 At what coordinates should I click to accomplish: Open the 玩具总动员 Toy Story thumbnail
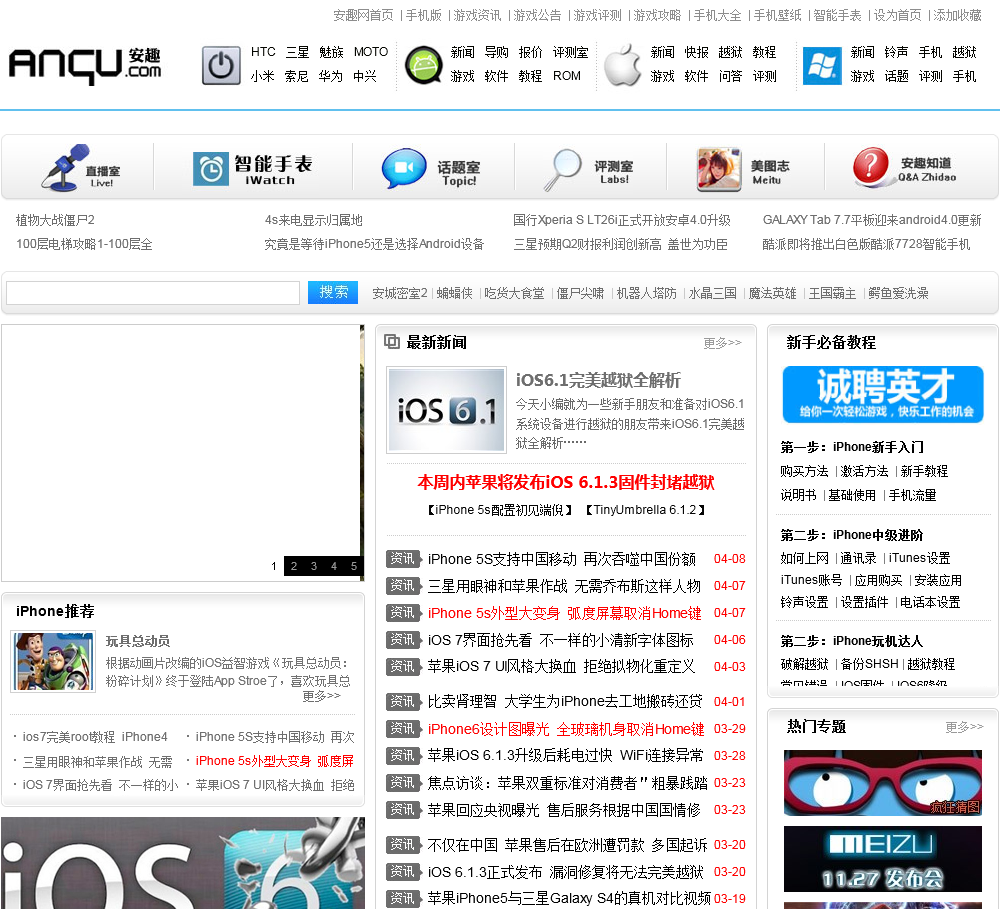pos(53,661)
